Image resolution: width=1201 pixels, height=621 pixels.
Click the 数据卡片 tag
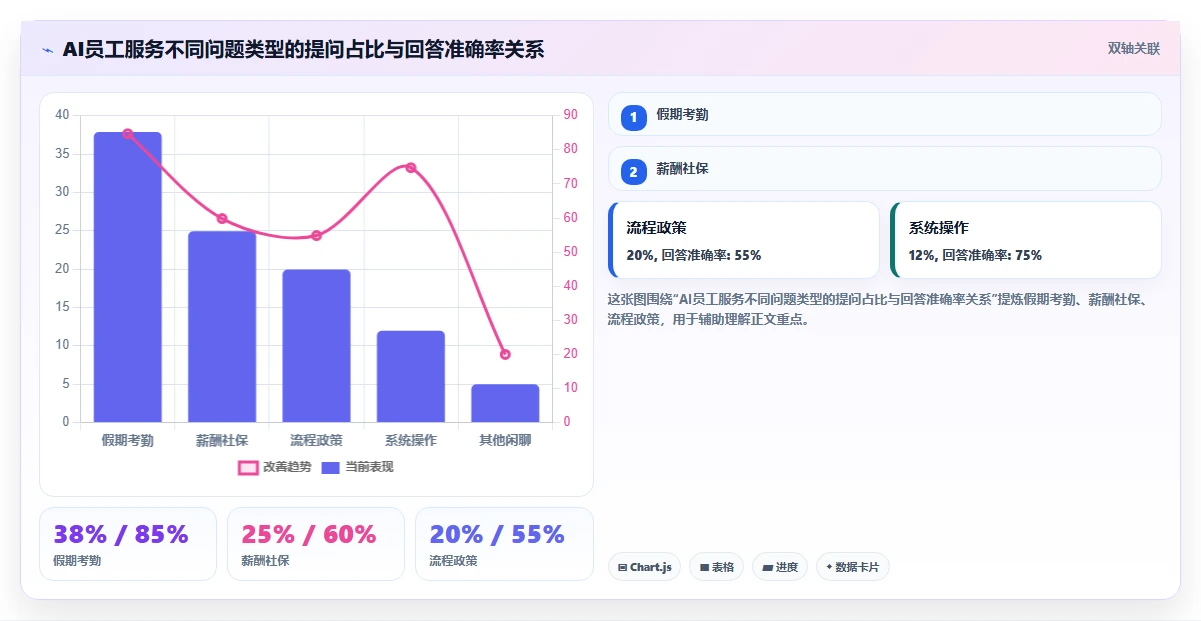click(x=853, y=567)
